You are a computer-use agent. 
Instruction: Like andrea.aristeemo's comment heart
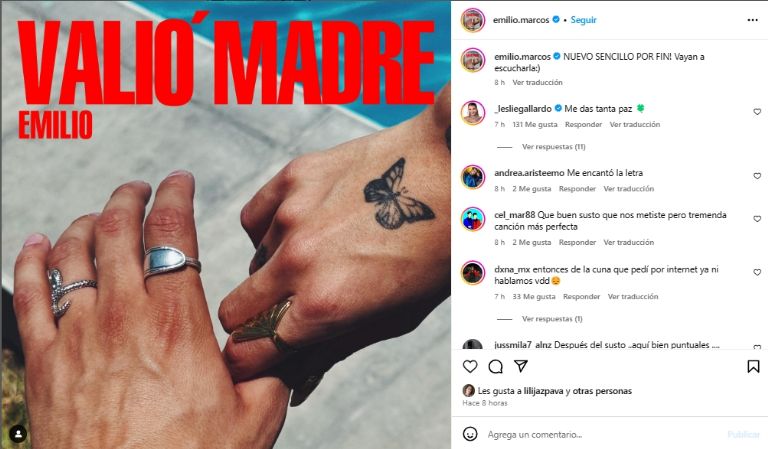(x=757, y=176)
